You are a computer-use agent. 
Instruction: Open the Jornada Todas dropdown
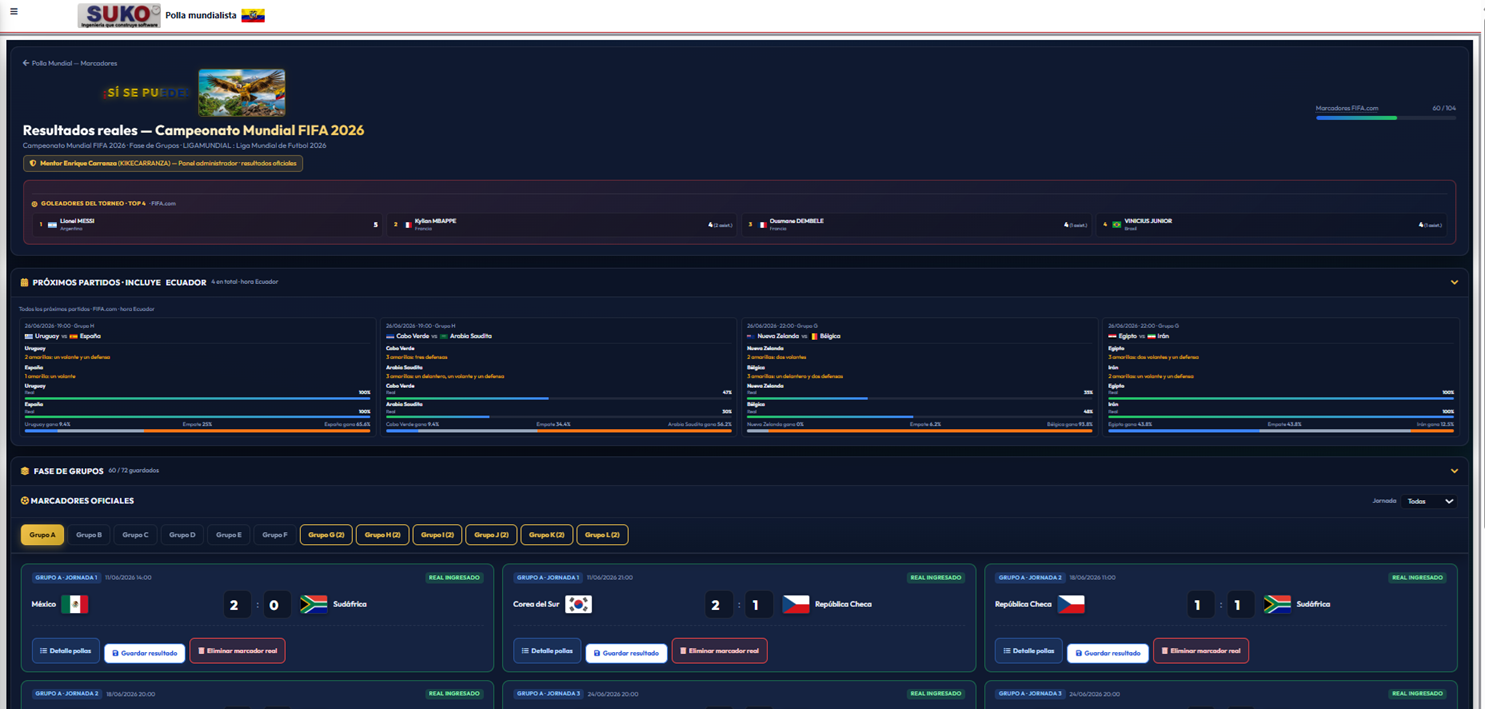[x=1429, y=501]
